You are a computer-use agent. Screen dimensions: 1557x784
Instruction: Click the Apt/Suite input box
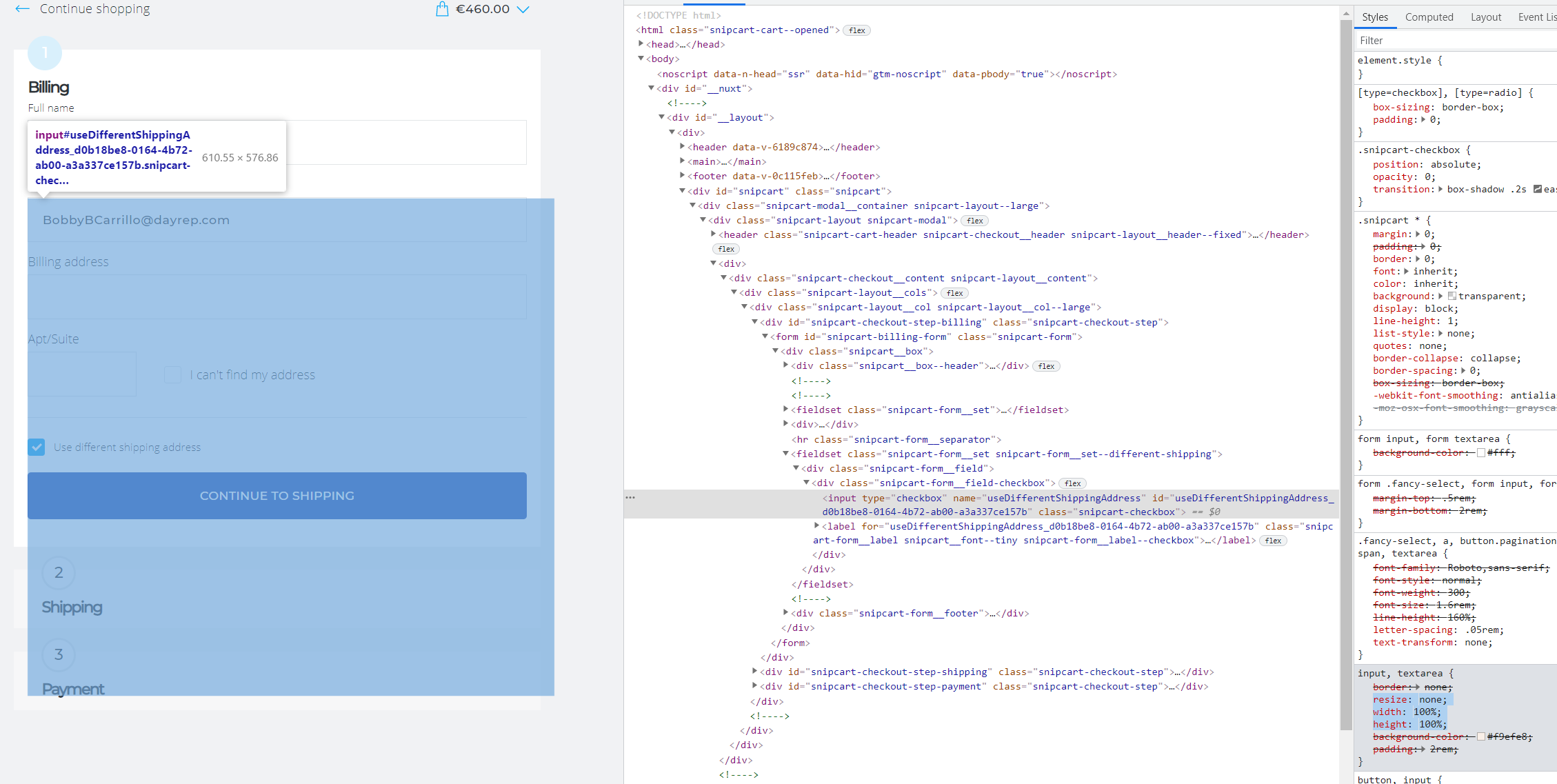coord(82,374)
